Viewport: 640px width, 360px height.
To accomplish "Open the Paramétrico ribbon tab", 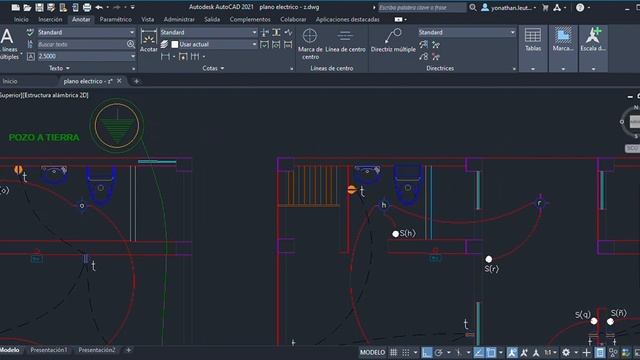I will click(x=116, y=19).
